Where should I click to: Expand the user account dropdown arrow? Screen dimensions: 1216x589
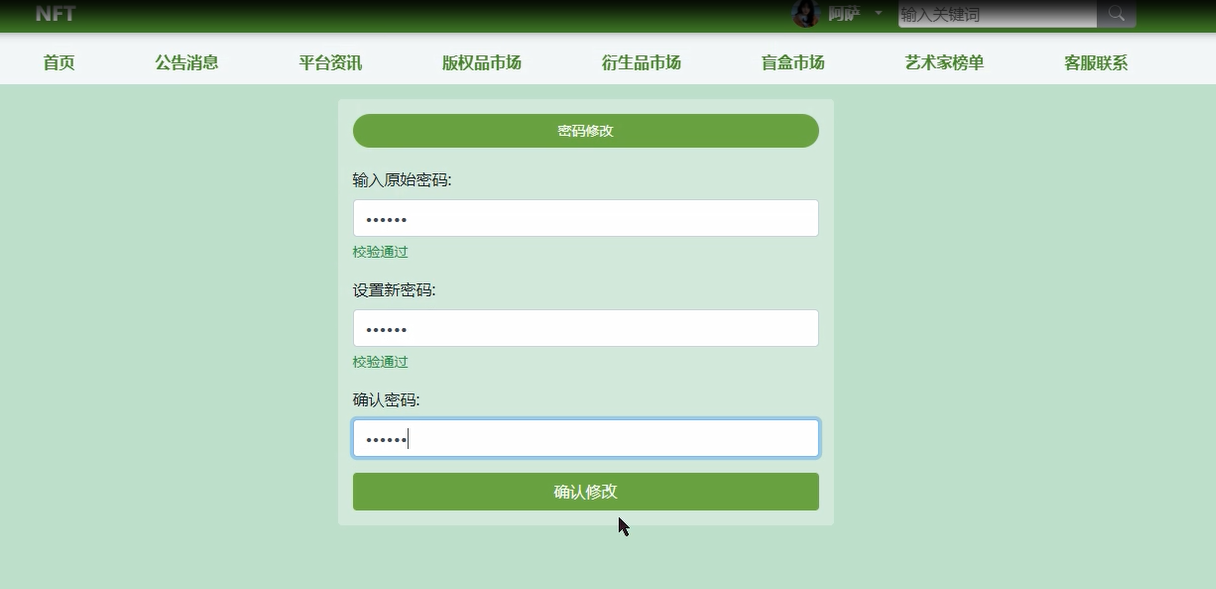pyautogui.click(x=878, y=13)
